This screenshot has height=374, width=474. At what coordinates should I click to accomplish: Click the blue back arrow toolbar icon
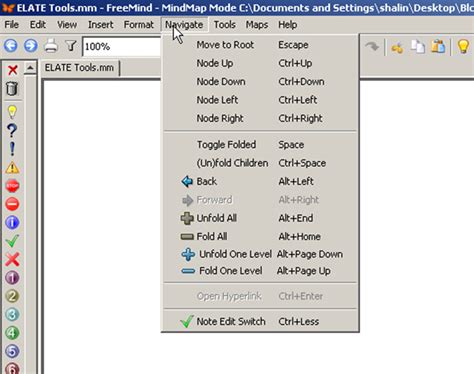[11, 46]
